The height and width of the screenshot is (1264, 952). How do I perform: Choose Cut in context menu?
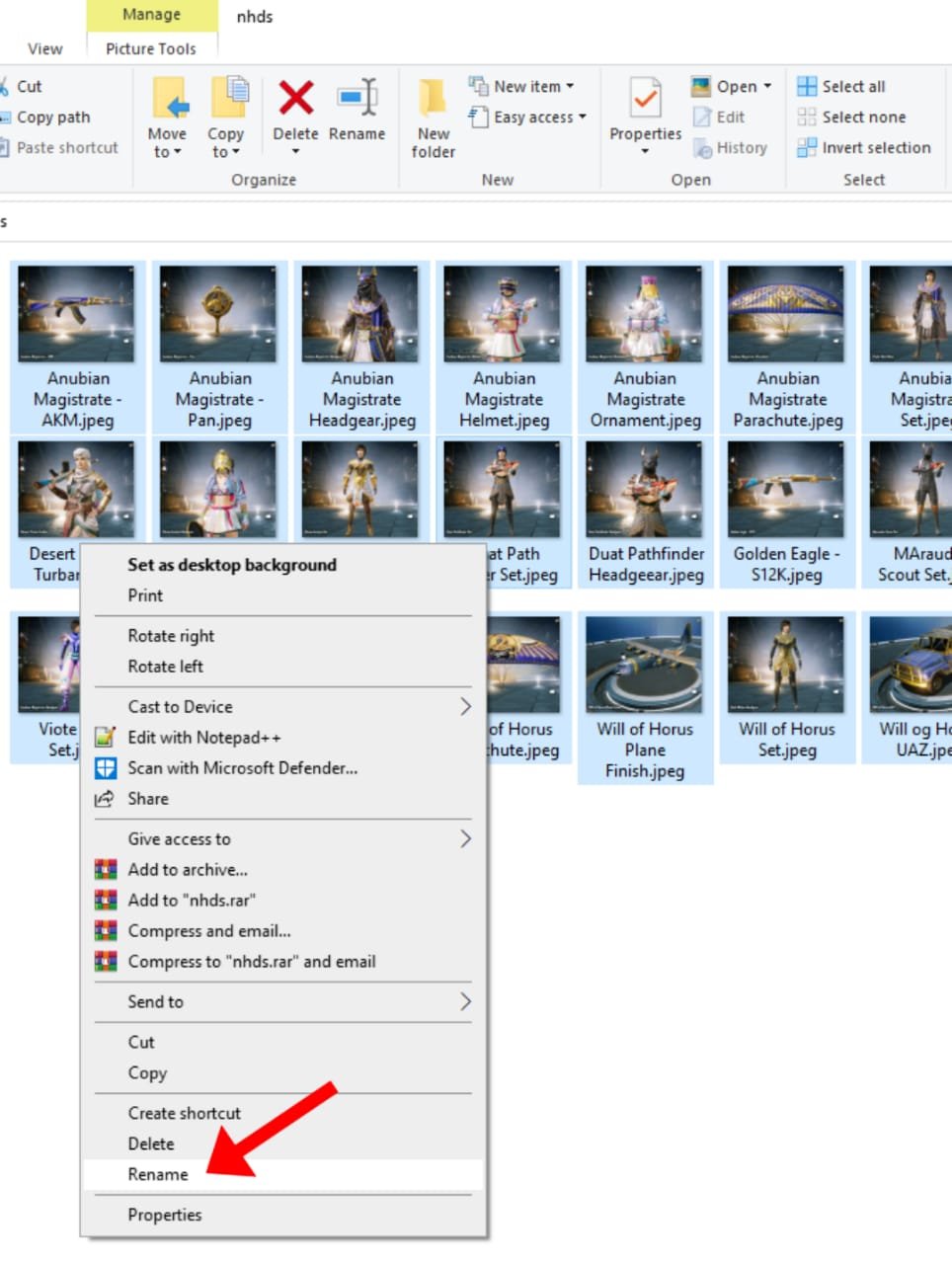tap(282, 1043)
